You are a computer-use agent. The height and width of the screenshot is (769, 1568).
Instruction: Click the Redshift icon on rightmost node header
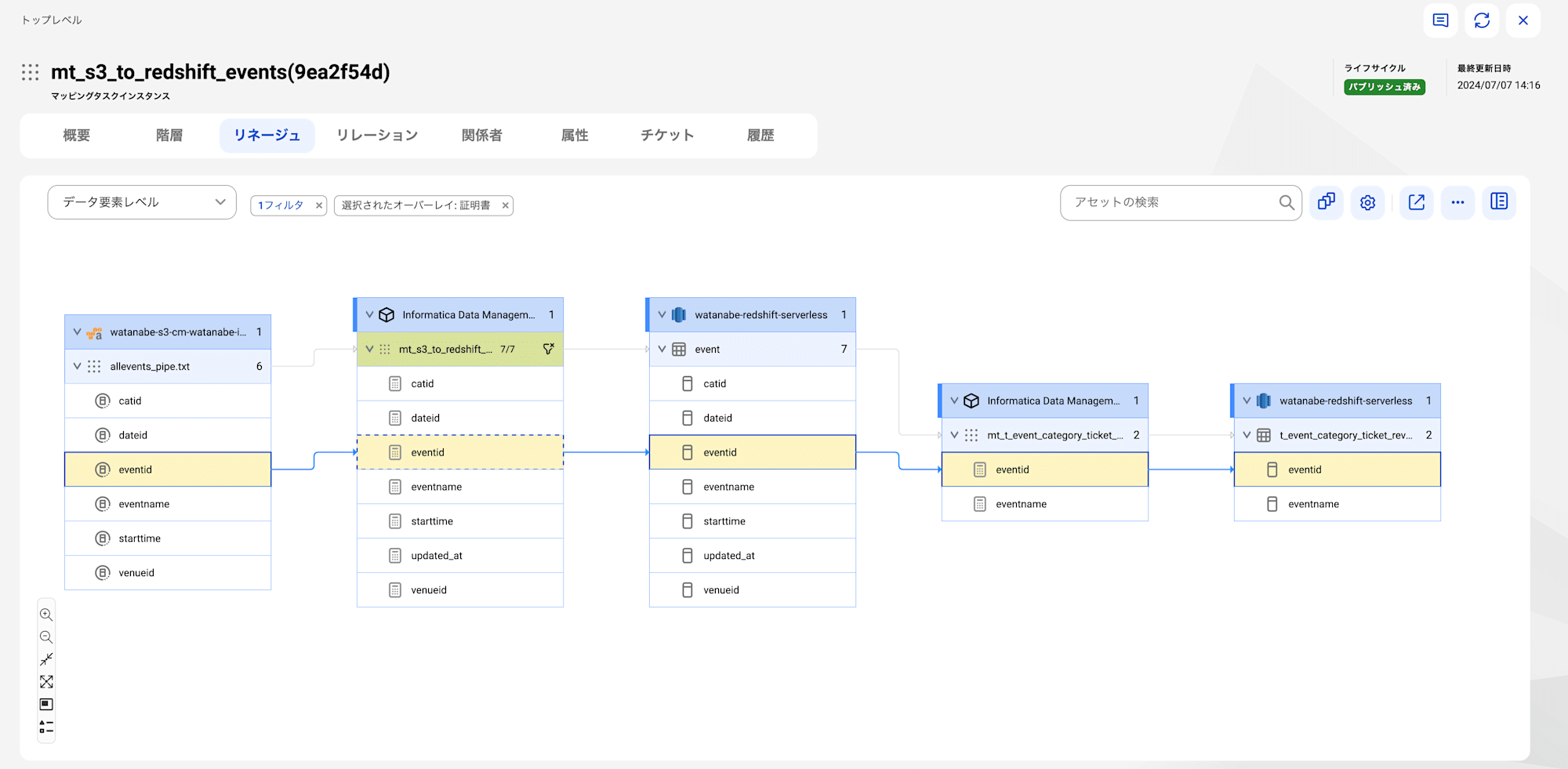point(1264,401)
